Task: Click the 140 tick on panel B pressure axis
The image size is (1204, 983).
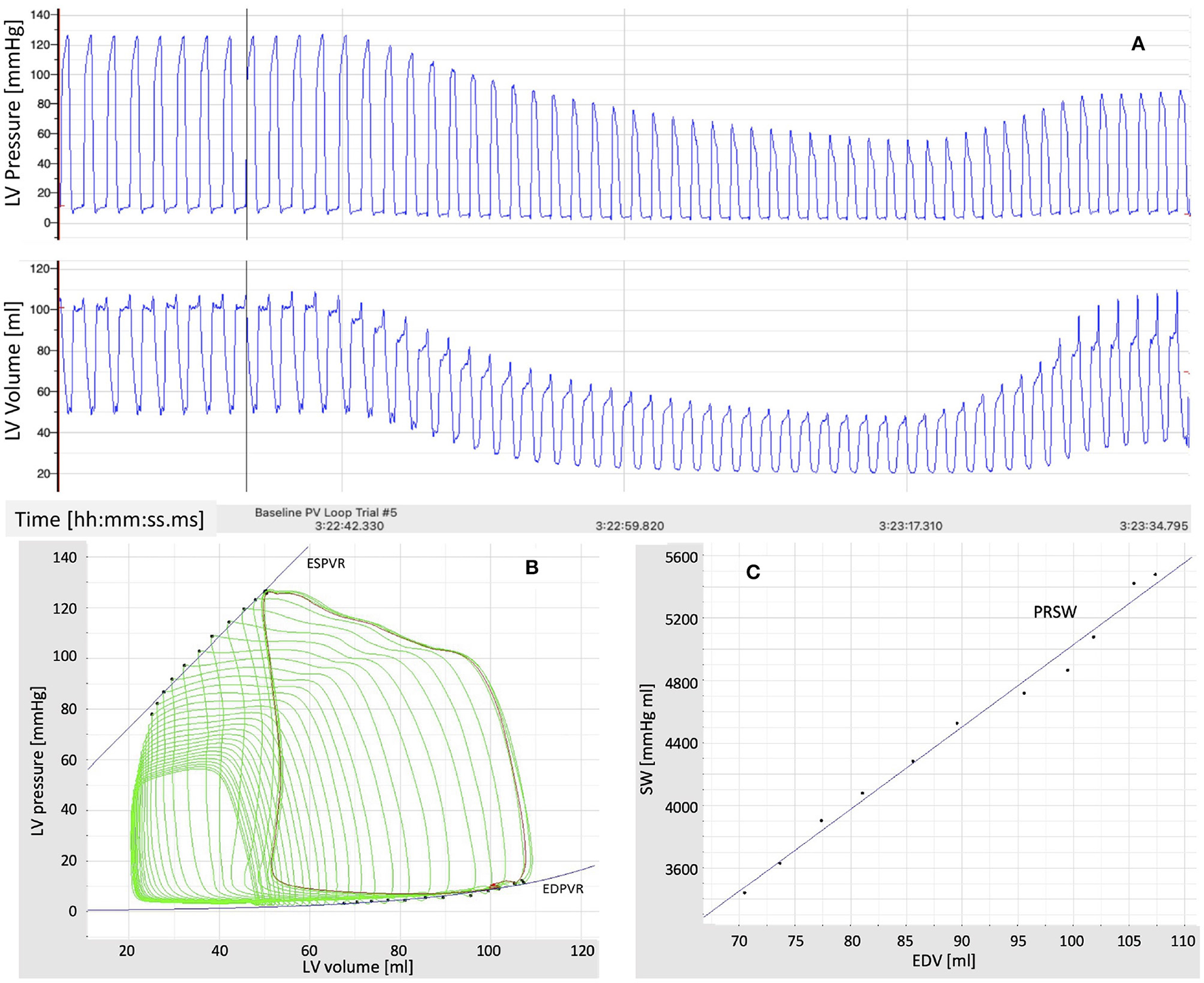Action: (x=65, y=558)
